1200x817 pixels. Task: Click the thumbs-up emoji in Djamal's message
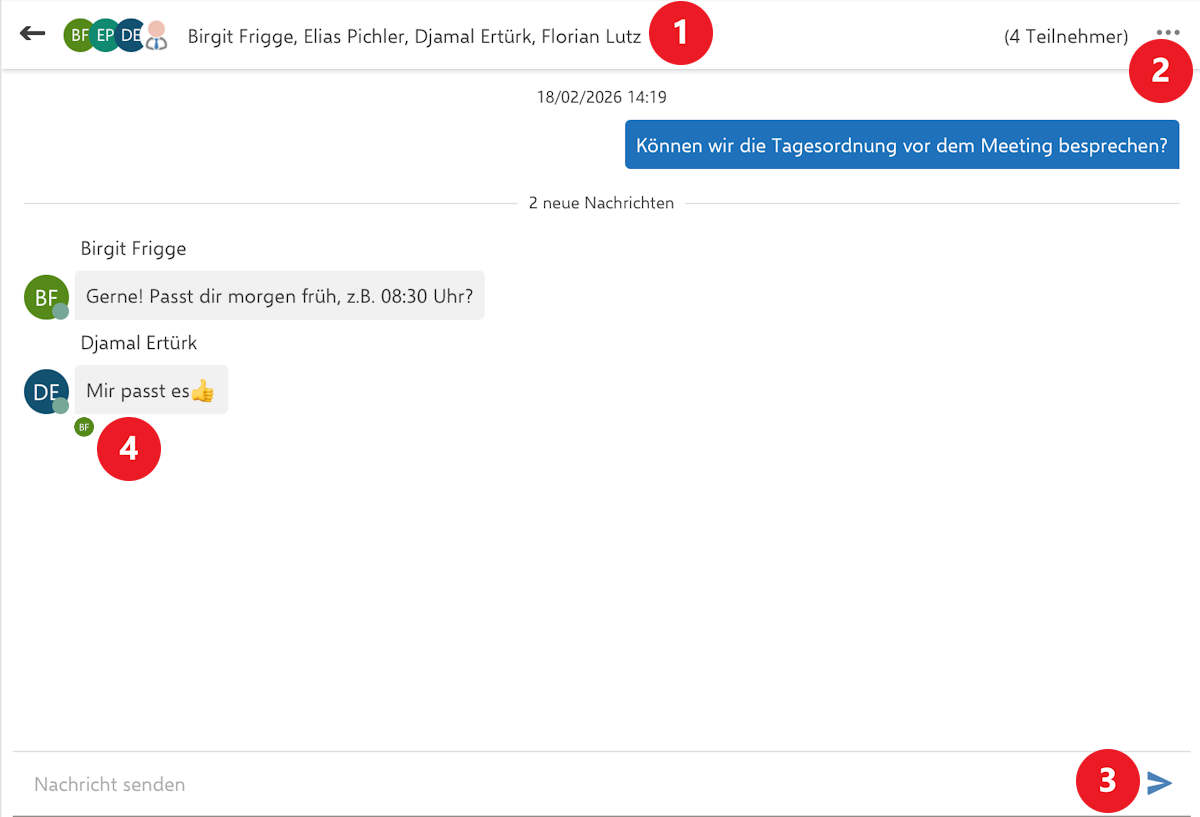(x=203, y=391)
